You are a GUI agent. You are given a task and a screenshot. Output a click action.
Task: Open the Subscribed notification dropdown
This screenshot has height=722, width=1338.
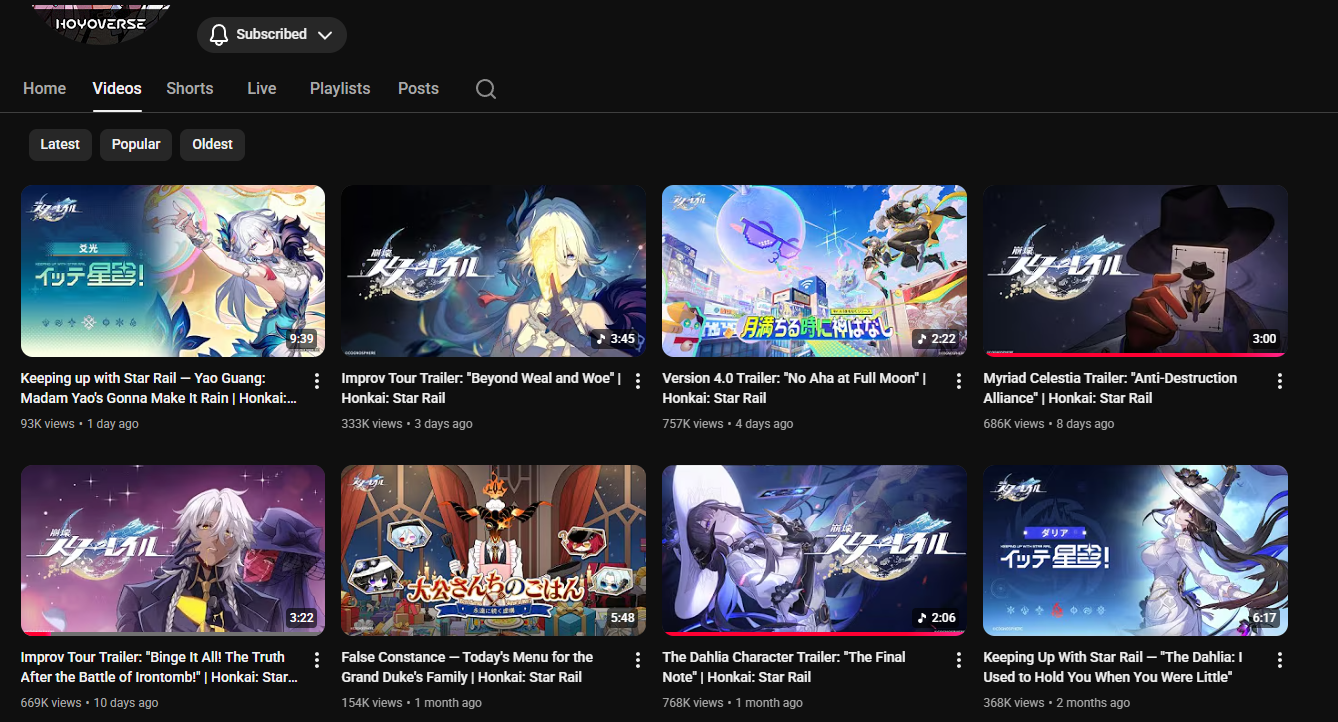272,35
